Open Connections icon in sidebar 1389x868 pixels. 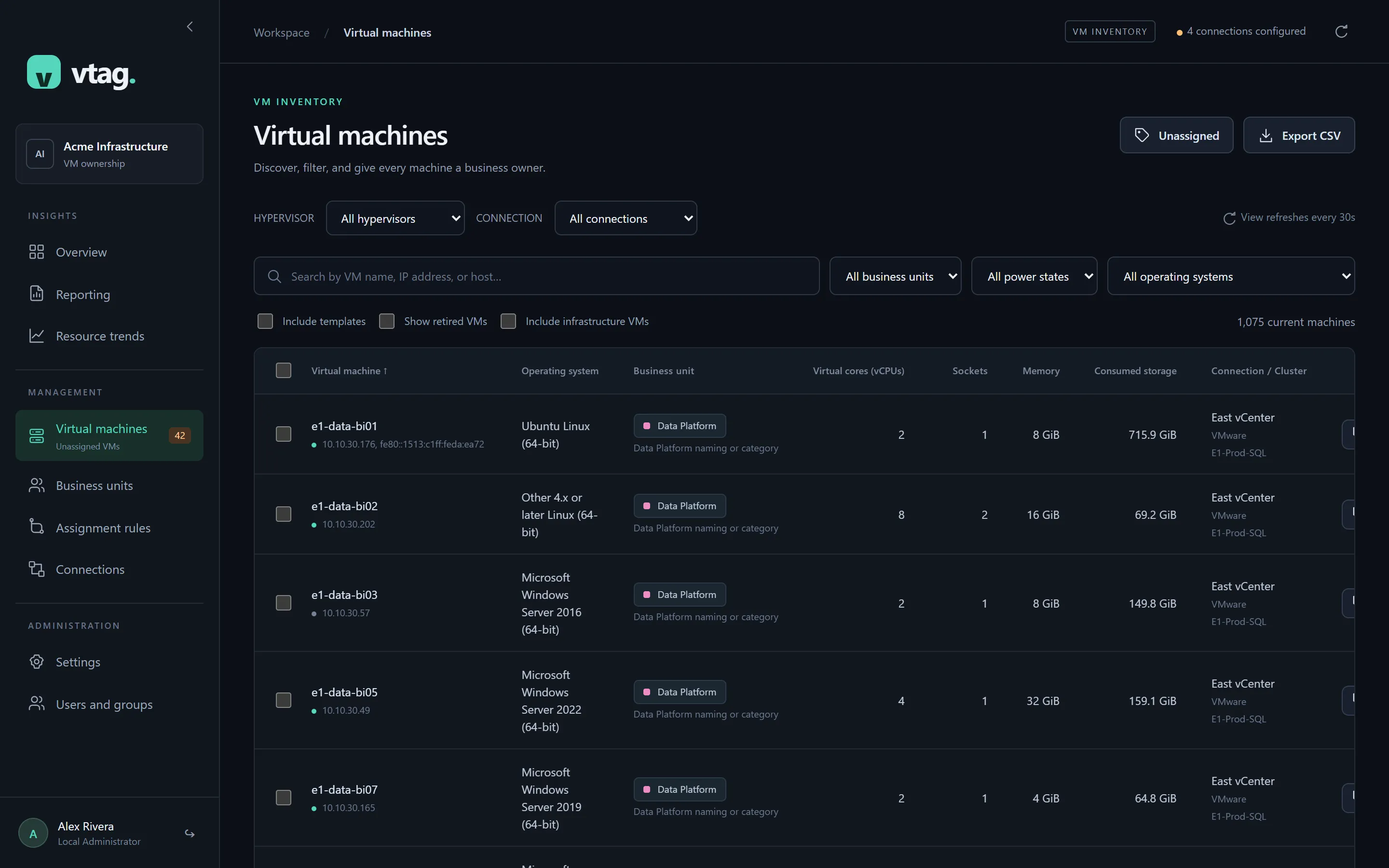pyautogui.click(x=37, y=570)
